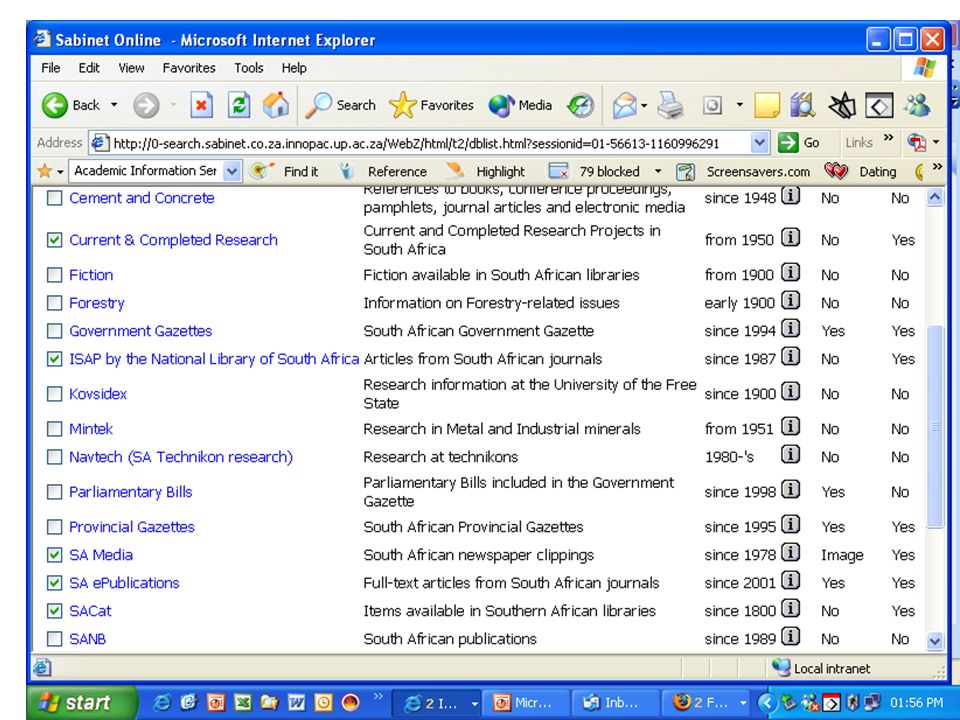960x720 pixels.
Task: Open the Academic Information Service dropdown
Action: (x=231, y=171)
